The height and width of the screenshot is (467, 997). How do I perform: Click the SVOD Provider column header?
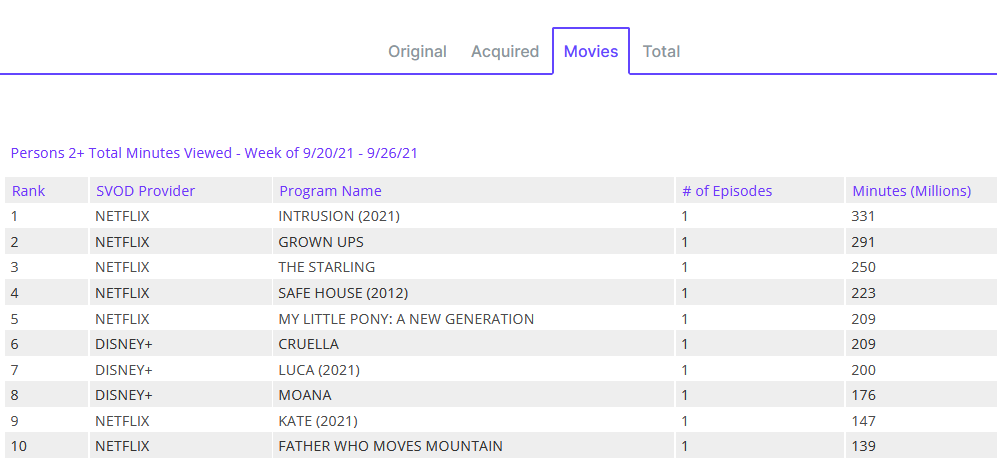pyautogui.click(x=145, y=191)
